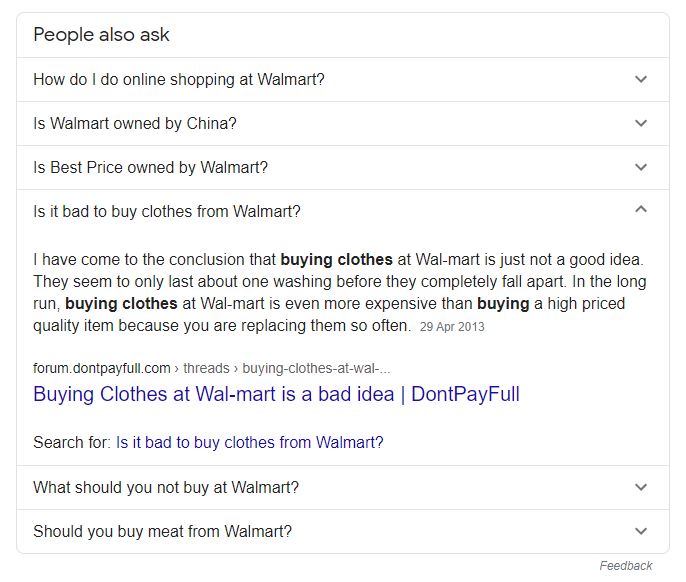Open the 'Buying Clothes at Wal-mart is a bad idea' link
Image resolution: width=686 pixels, height=582 pixels.
(276, 393)
